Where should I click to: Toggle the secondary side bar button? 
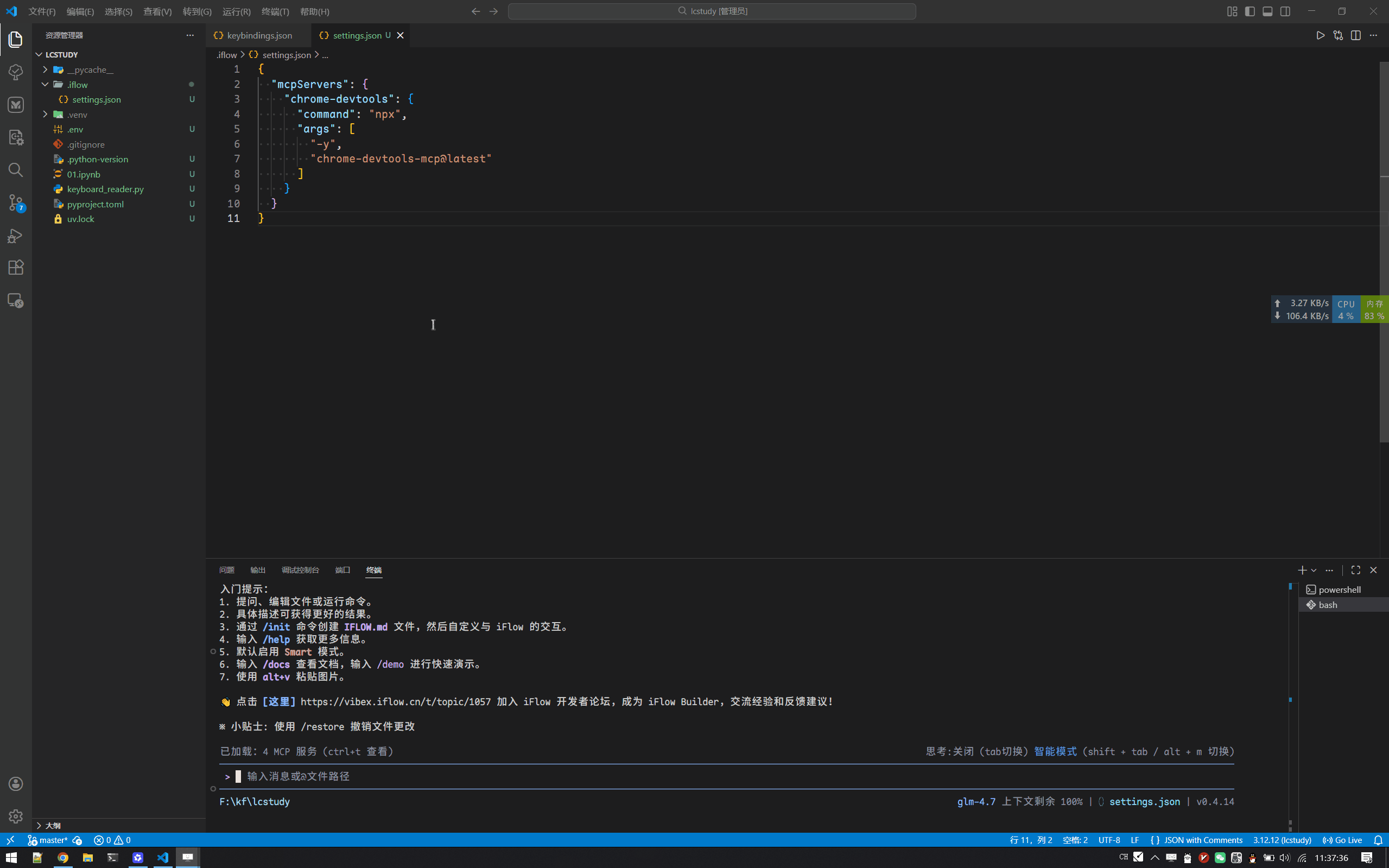(x=1285, y=11)
